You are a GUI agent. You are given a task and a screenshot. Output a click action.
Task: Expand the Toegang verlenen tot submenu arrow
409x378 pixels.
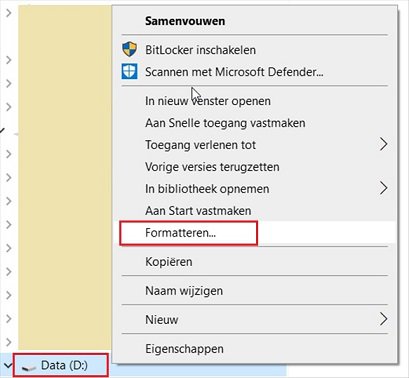(384, 144)
